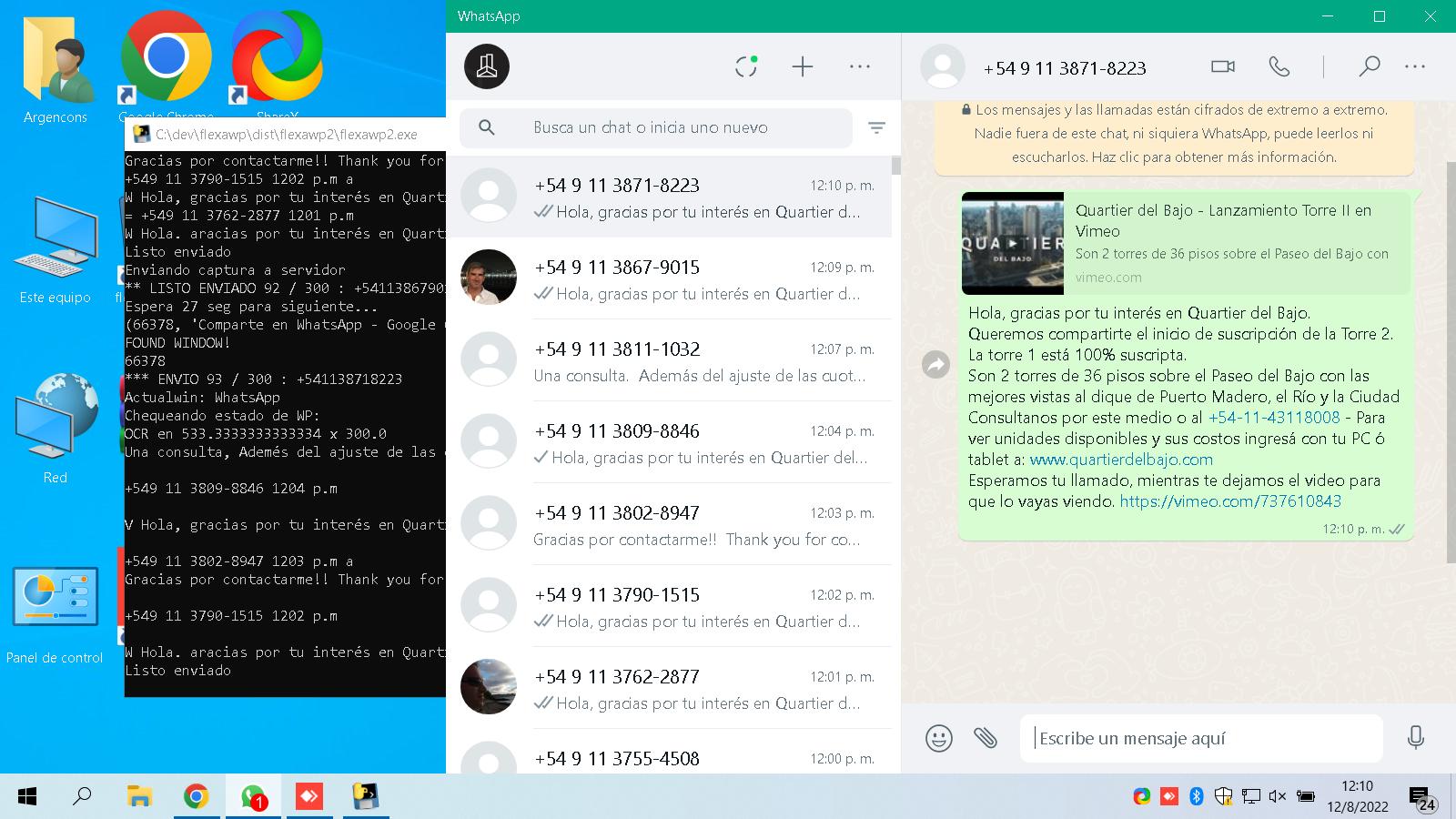Screen dimensions: 1456x819
Task: Open conversation more options menu
Action: (x=1415, y=66)
